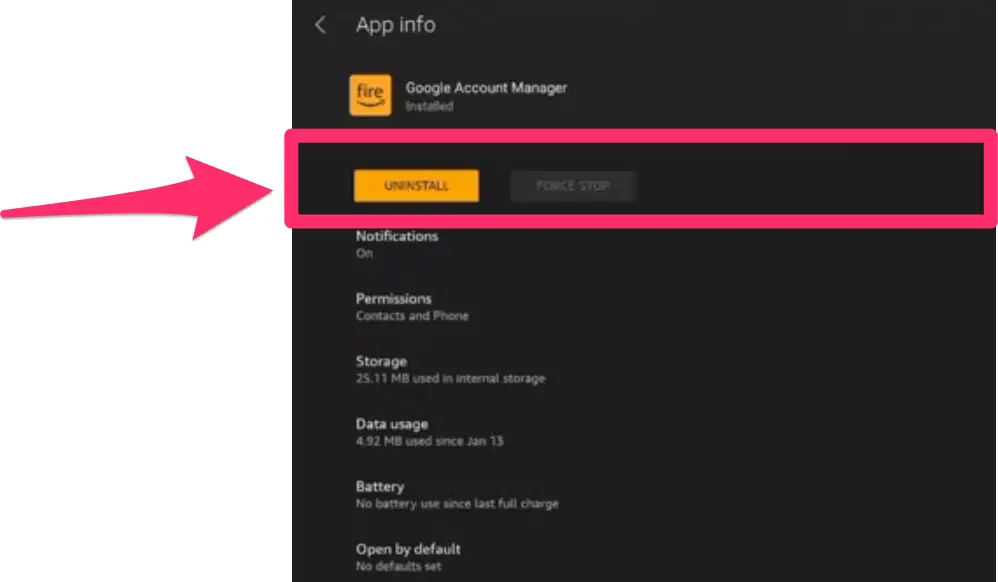Click the Notifications On status
The height and width of the screenshot is (582, 998).
click(x=365, y=253)
